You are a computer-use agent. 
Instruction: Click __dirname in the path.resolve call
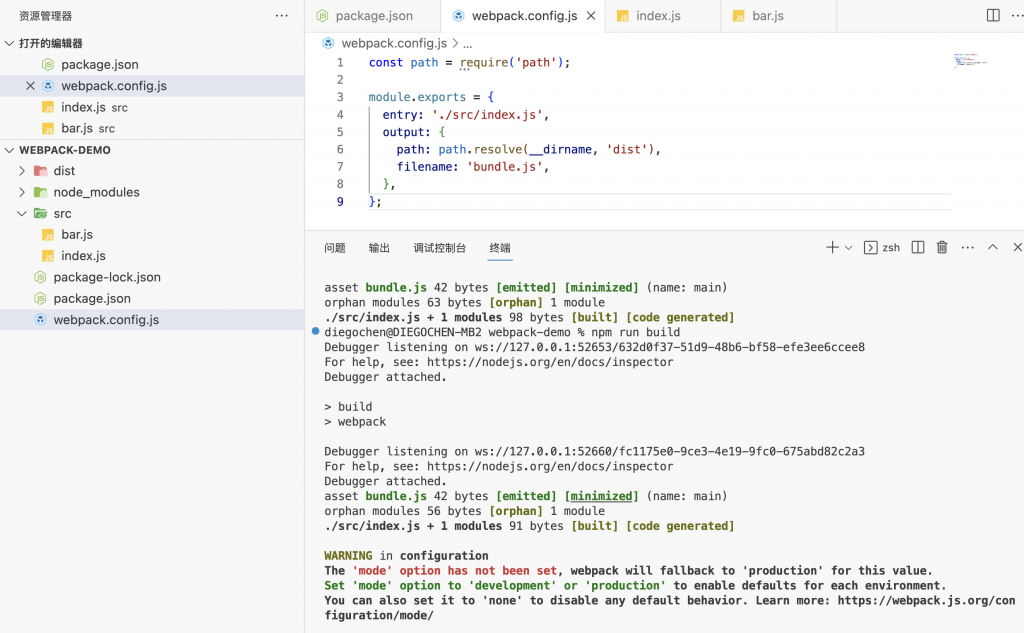click(560, 150)
